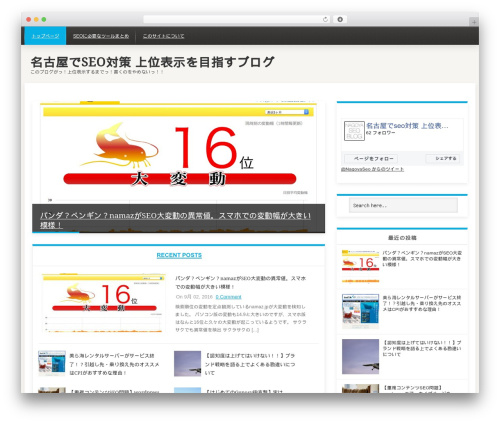Open the browser download indicator icon

pos(340,19)
